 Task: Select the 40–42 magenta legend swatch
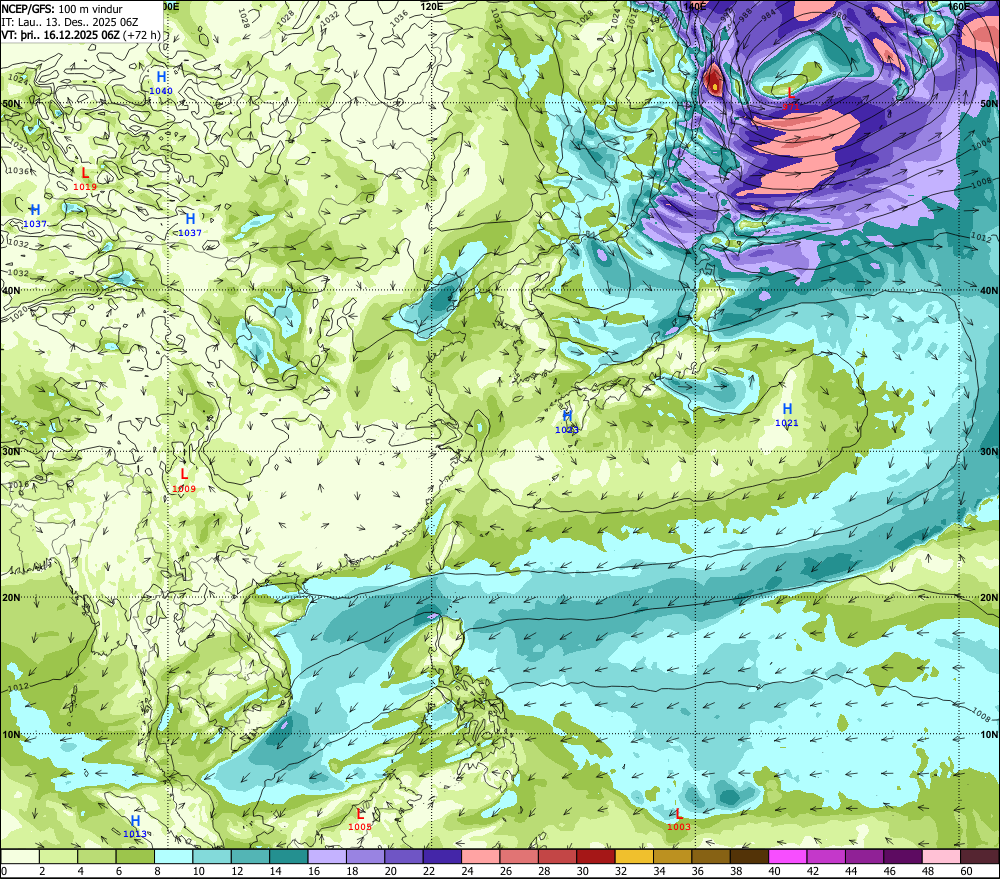pos(788,856)
